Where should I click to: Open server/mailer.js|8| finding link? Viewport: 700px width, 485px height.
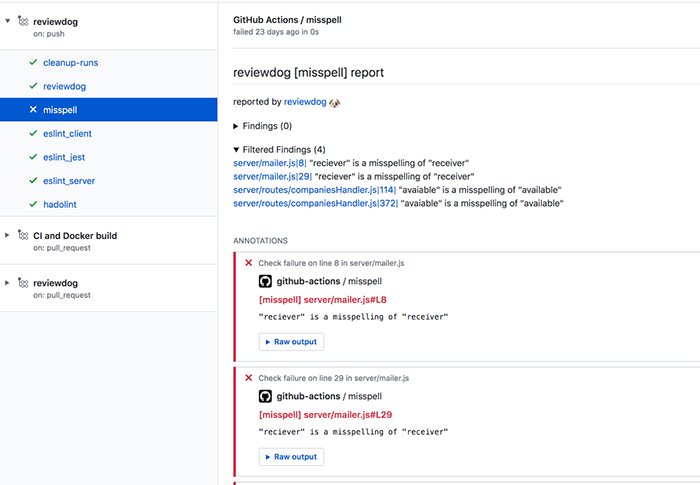[x=270, y=163]
